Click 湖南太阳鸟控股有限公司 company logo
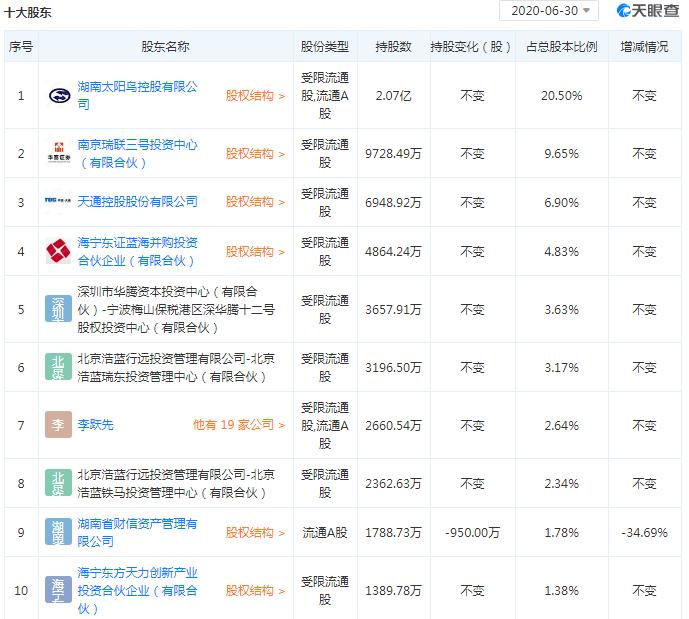The image size is (689, 619). (x=59, y=95)
